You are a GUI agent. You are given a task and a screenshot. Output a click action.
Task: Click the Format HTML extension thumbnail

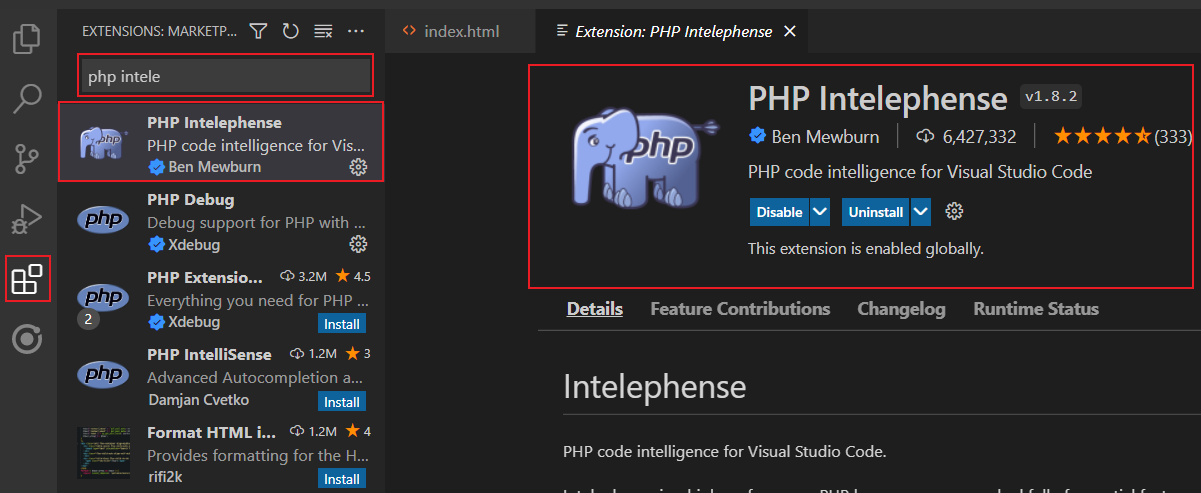click(104, 452)
